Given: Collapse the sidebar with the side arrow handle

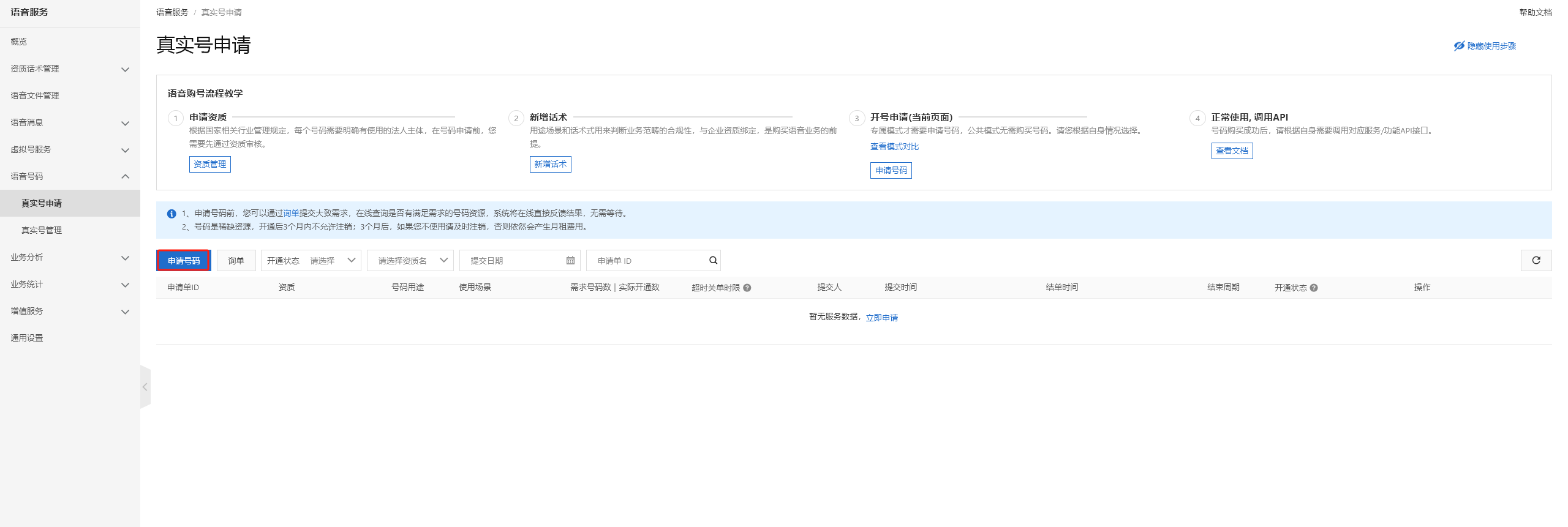Looking at the screenshot, I should pos(145,387).
